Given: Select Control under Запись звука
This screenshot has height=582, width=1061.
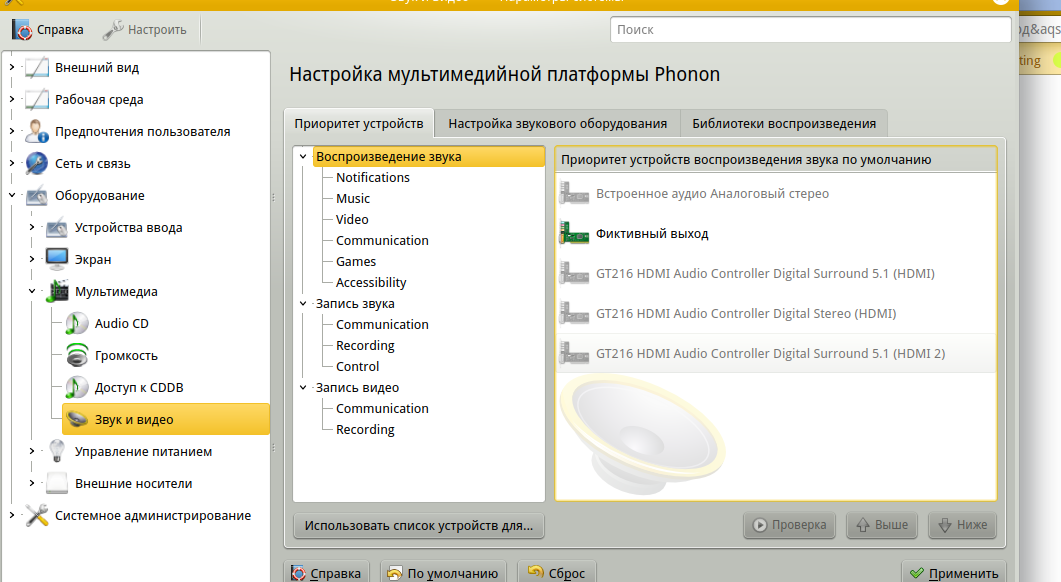Looking at the screenshot, I should [358, 366].
